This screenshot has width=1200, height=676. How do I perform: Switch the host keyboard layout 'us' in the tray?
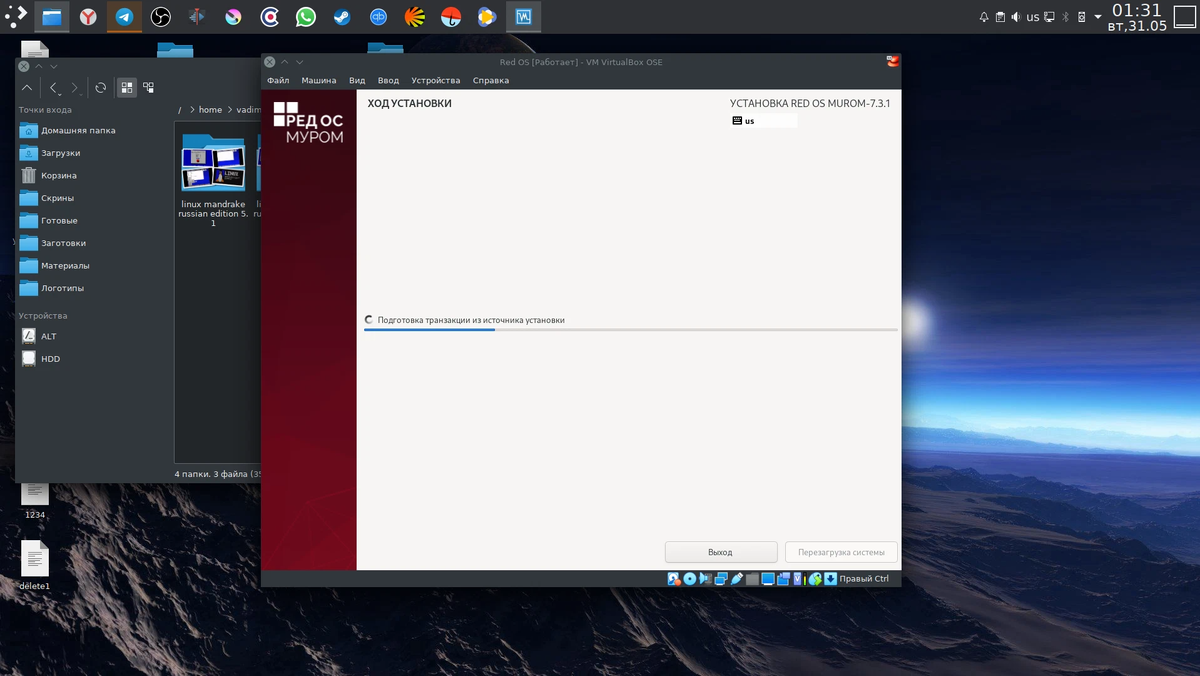[x=1033, y=17]
